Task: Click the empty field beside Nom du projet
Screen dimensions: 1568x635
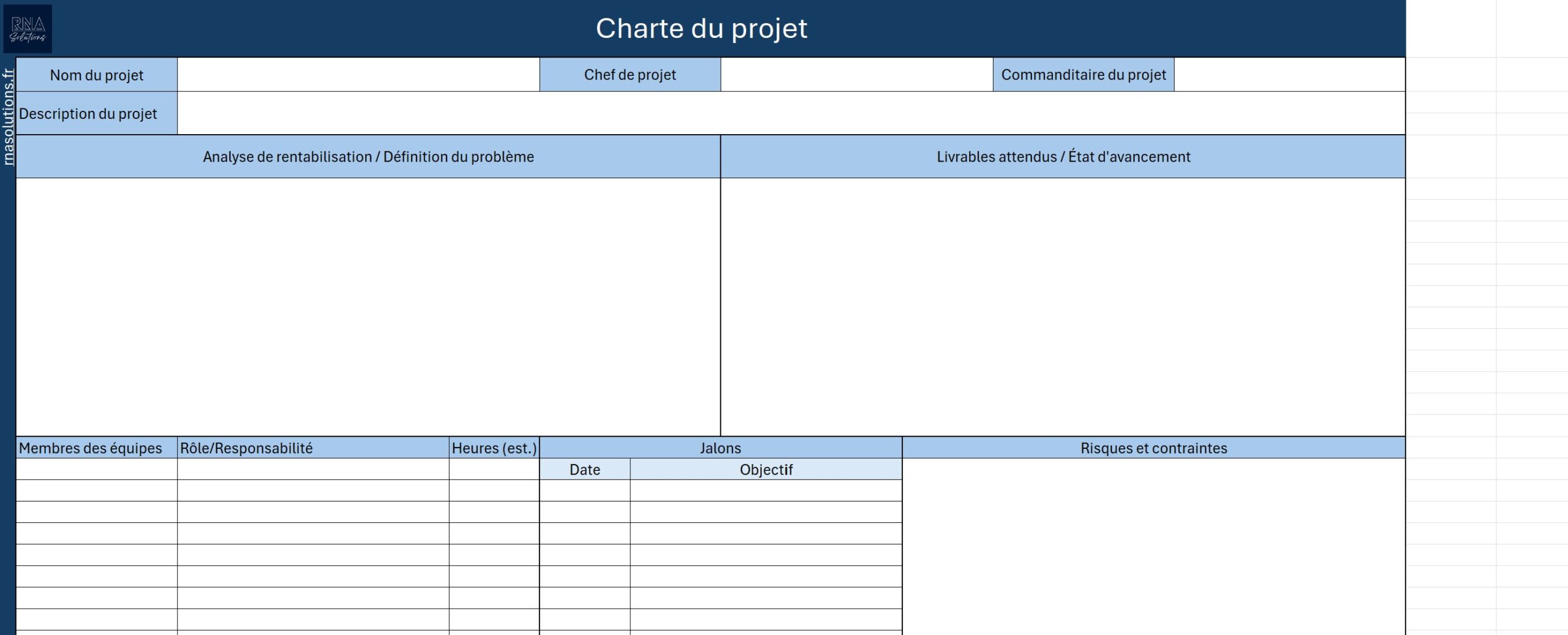Action: click(358, 75)
